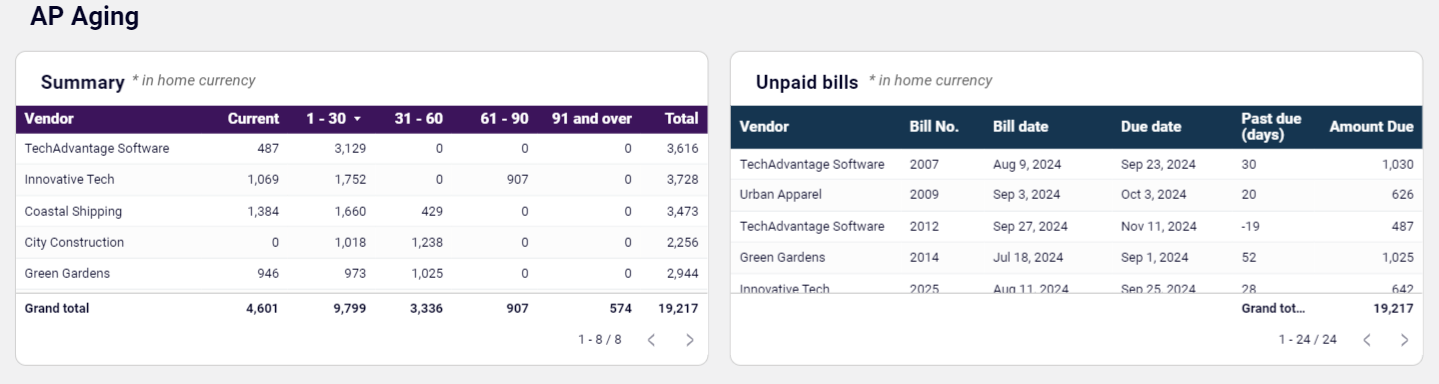Go to next page in Unpaid bills table

pos(1404,340)
